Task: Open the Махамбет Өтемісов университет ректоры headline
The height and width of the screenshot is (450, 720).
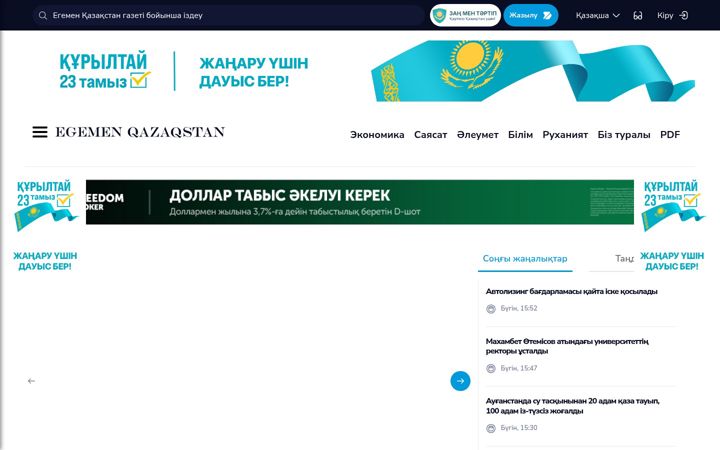Action: (x=567, y=346)
